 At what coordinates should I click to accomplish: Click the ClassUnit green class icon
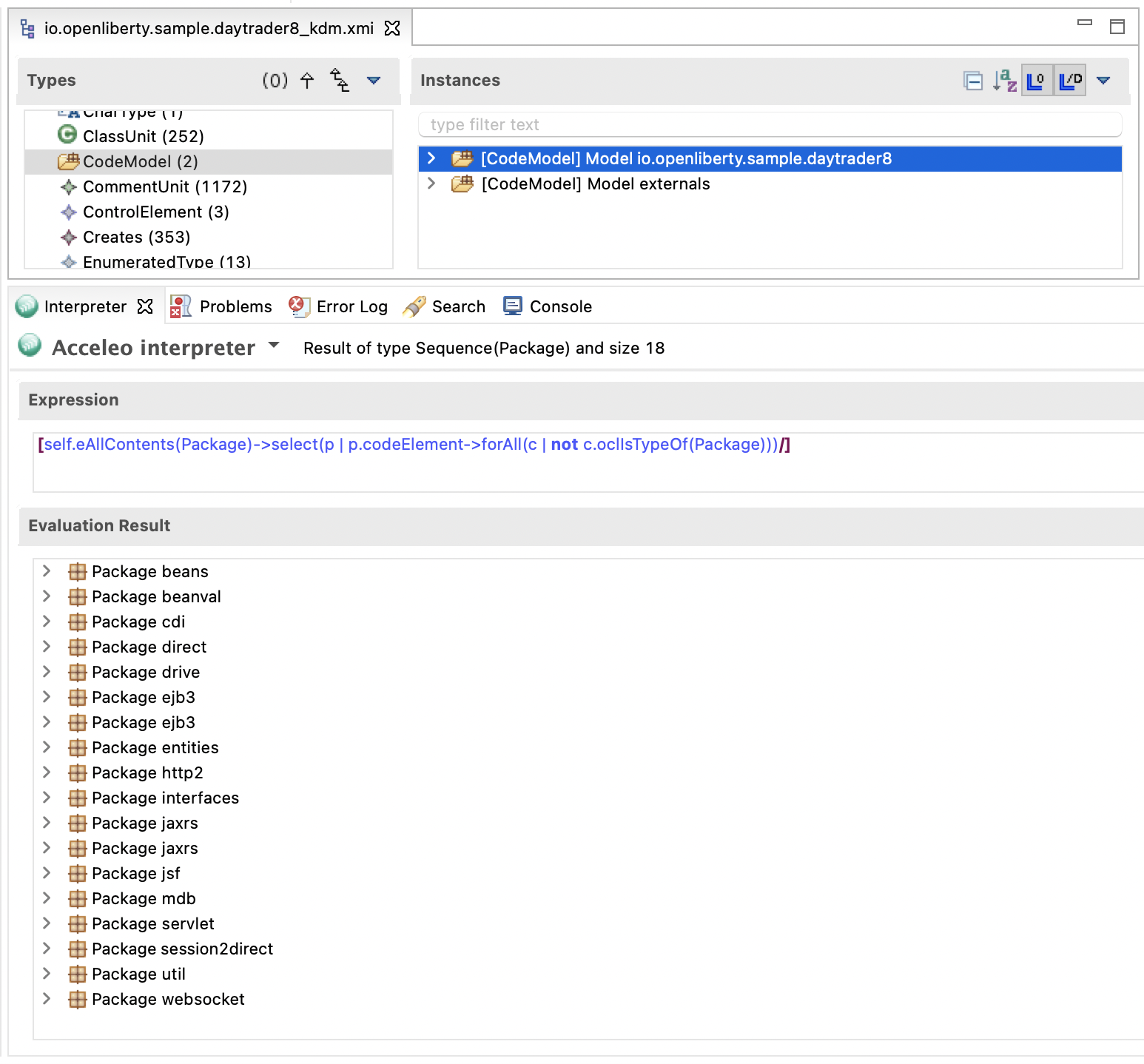click(67, 135)
